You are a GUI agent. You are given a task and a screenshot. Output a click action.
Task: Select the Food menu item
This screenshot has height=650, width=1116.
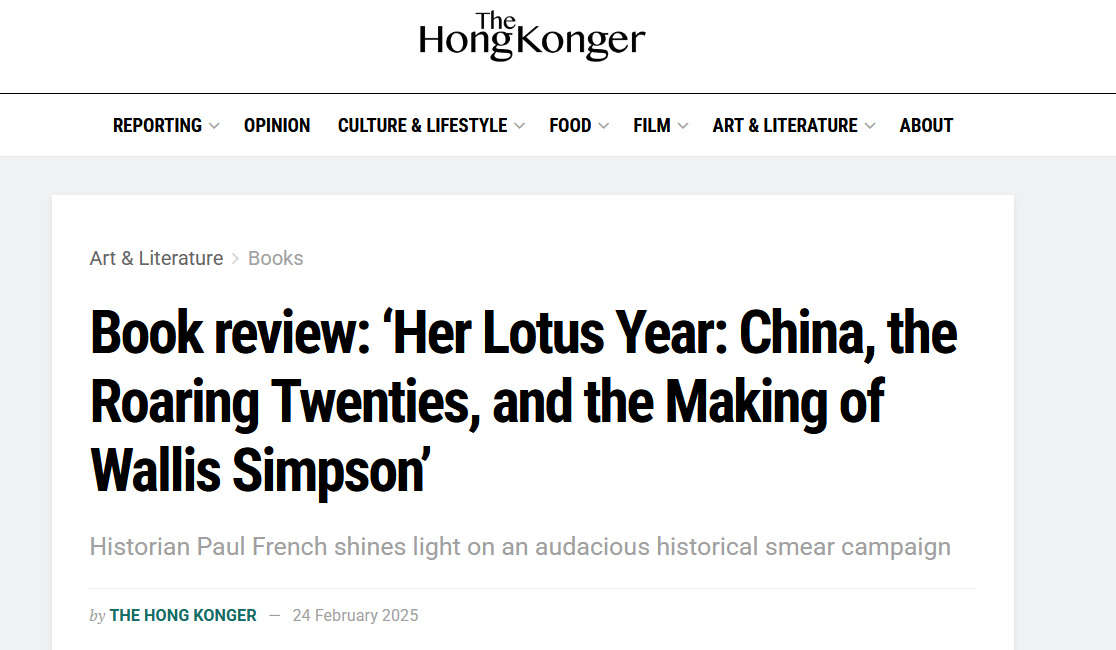coord(570,125)
